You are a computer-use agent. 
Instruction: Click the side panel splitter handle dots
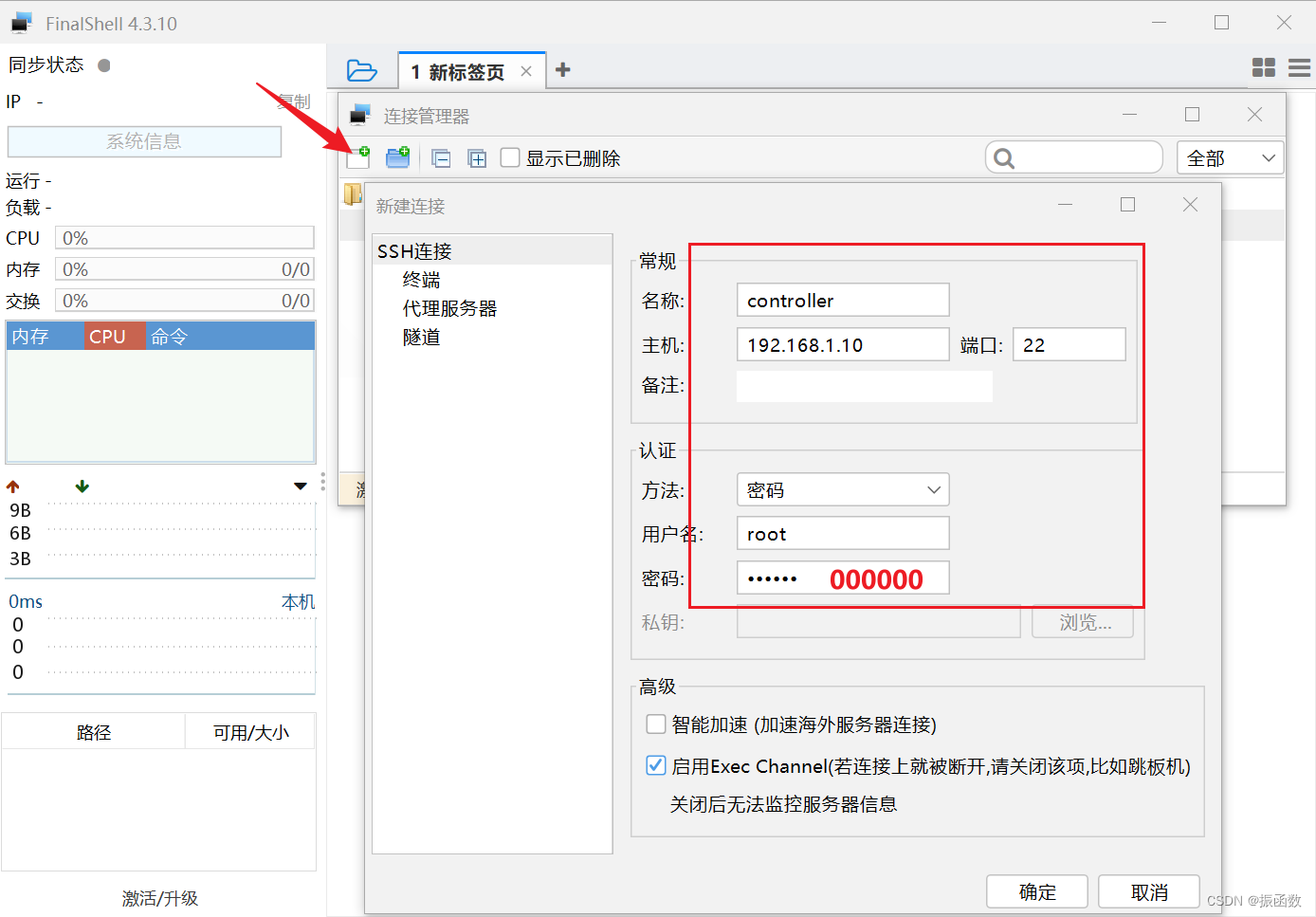click(x=322, y=482)
